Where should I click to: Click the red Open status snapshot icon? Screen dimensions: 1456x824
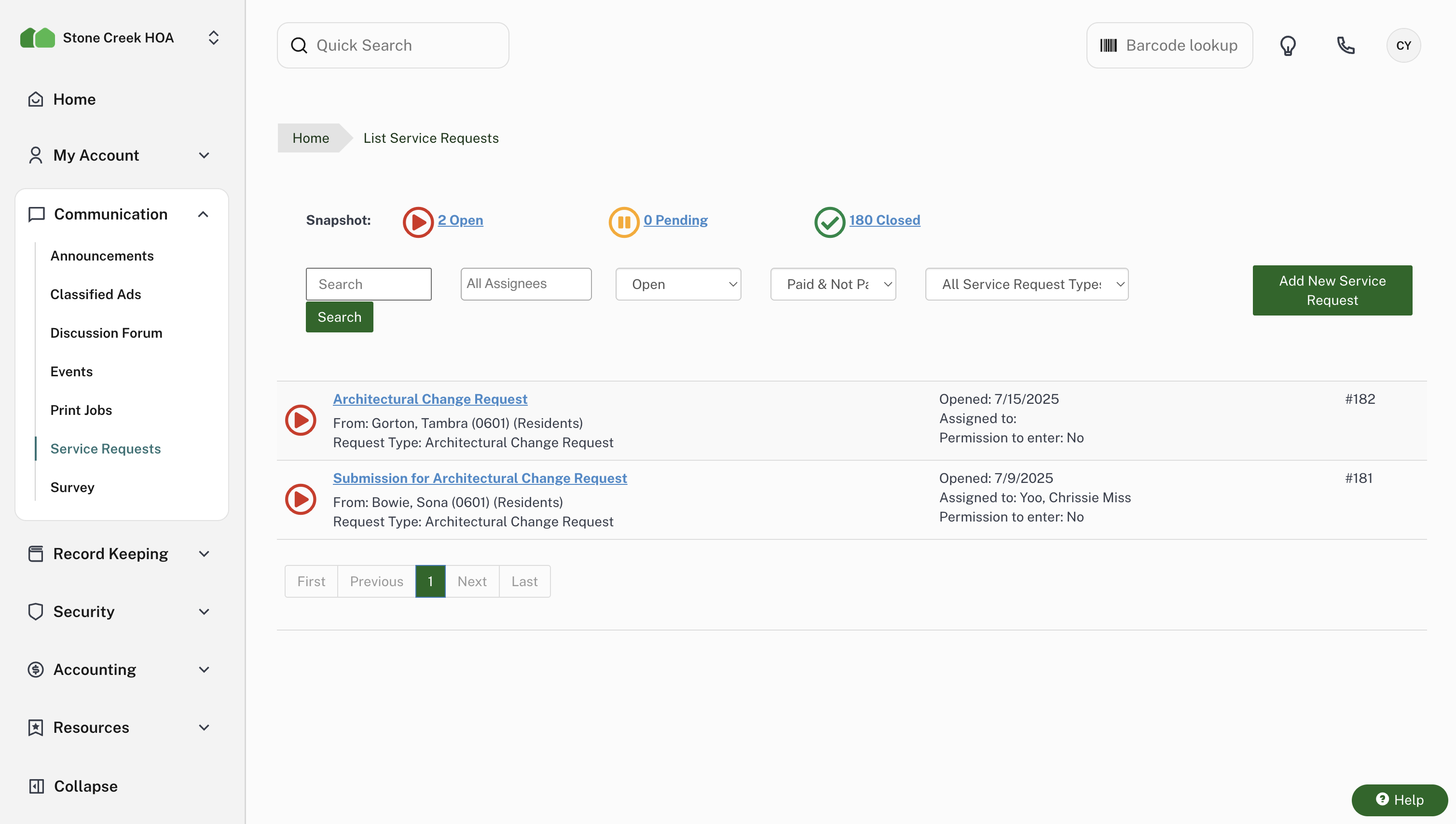click(418, 222)
